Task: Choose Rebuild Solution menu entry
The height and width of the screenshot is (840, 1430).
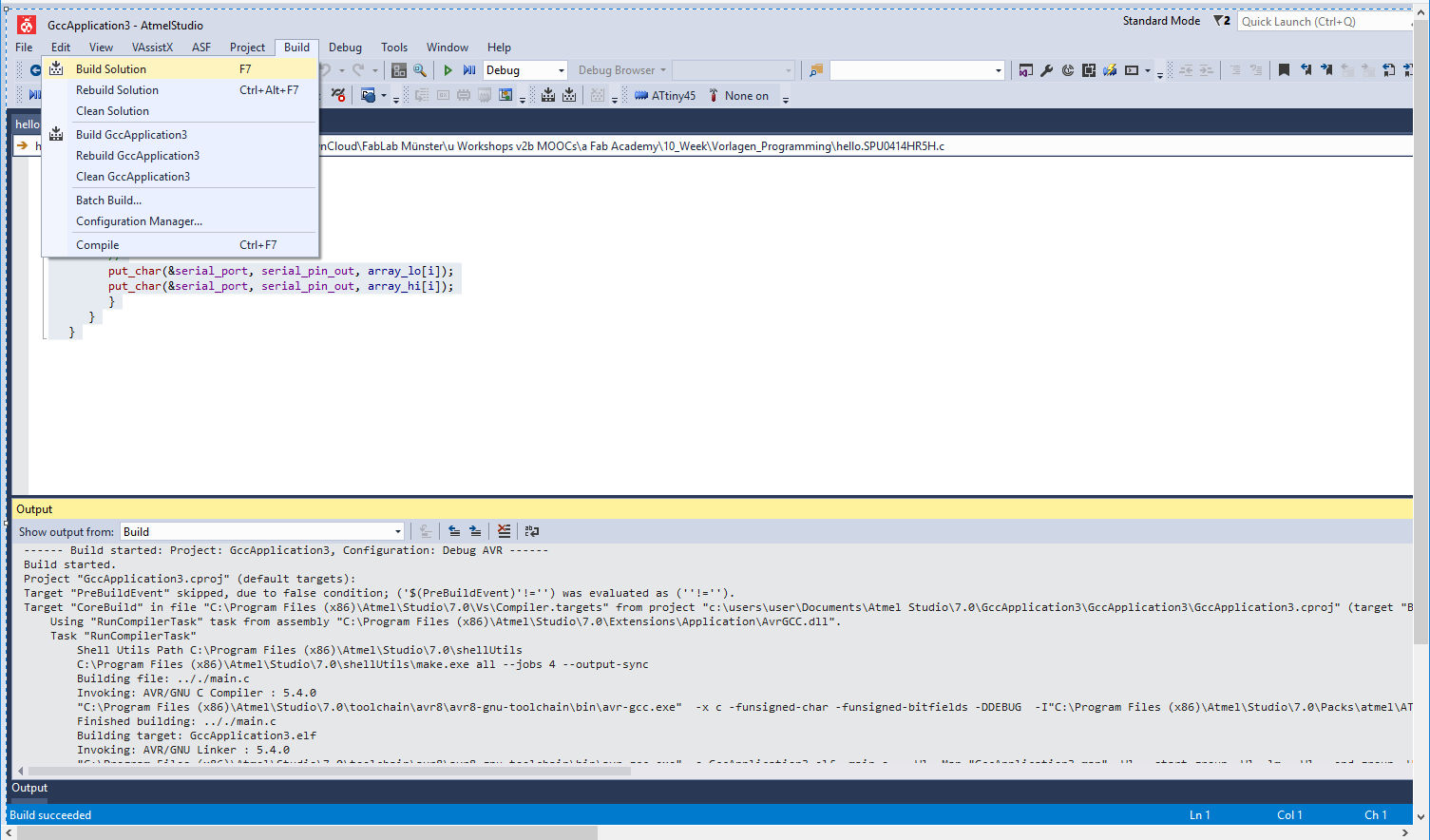Action: pyautogui.click(x=180, y=90)
